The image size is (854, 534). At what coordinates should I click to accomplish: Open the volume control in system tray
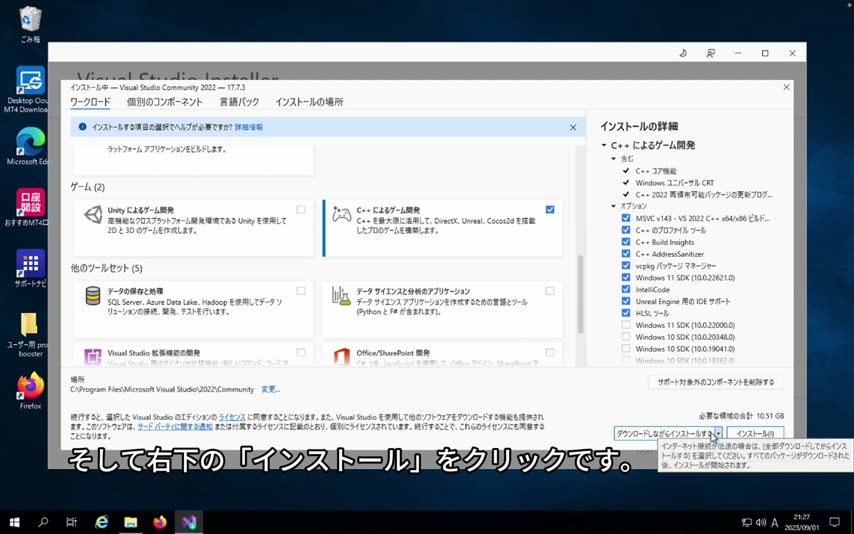click(x=761, y=523)
